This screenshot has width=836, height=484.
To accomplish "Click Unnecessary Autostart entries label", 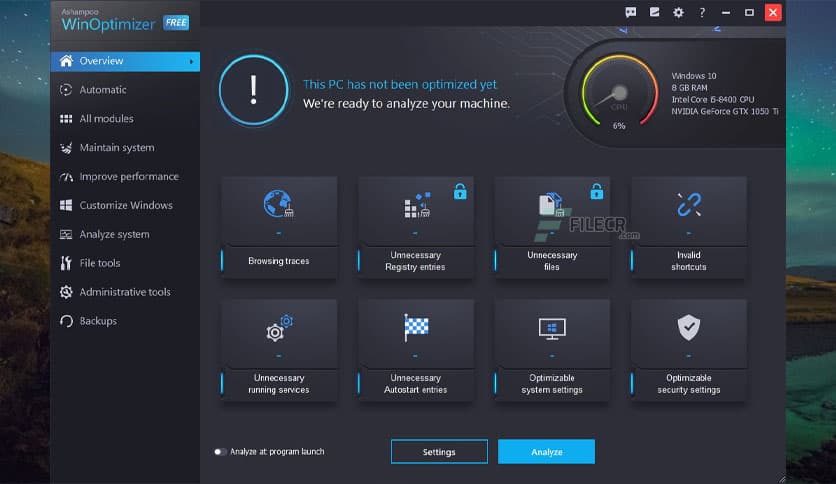I will pyautogui.click(x=415, y=384).
